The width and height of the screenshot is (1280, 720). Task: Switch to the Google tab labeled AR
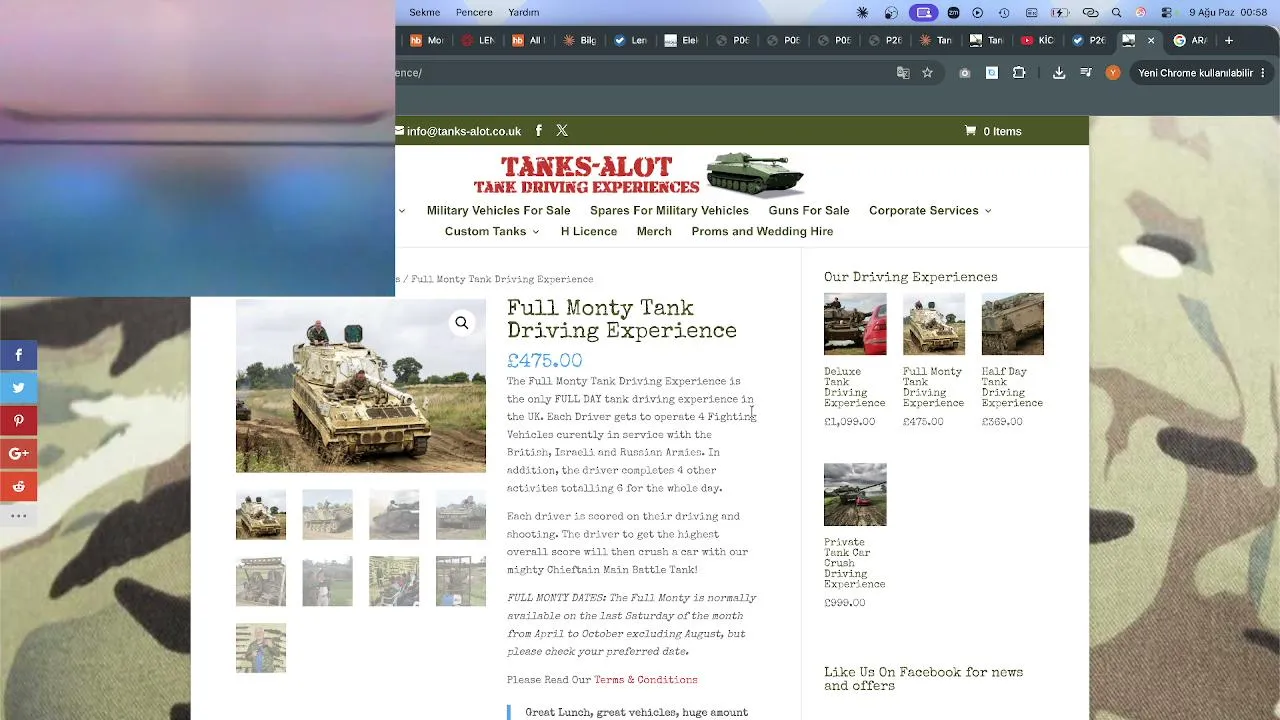click(1191, 41)
